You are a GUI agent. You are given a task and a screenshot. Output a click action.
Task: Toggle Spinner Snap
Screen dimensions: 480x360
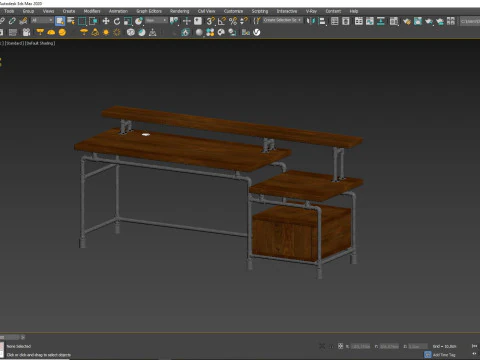[x=244, y=21]
